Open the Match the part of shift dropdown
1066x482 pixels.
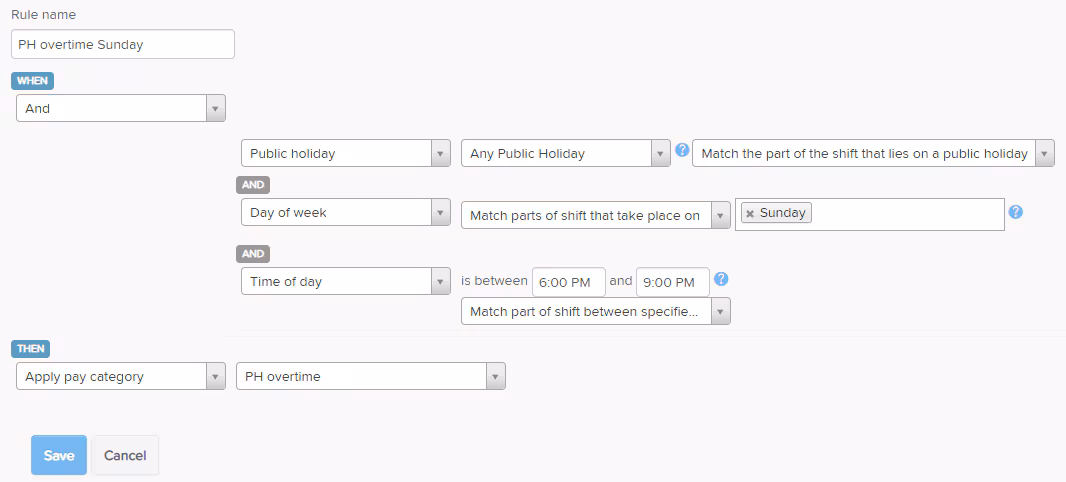click(873, 154)
